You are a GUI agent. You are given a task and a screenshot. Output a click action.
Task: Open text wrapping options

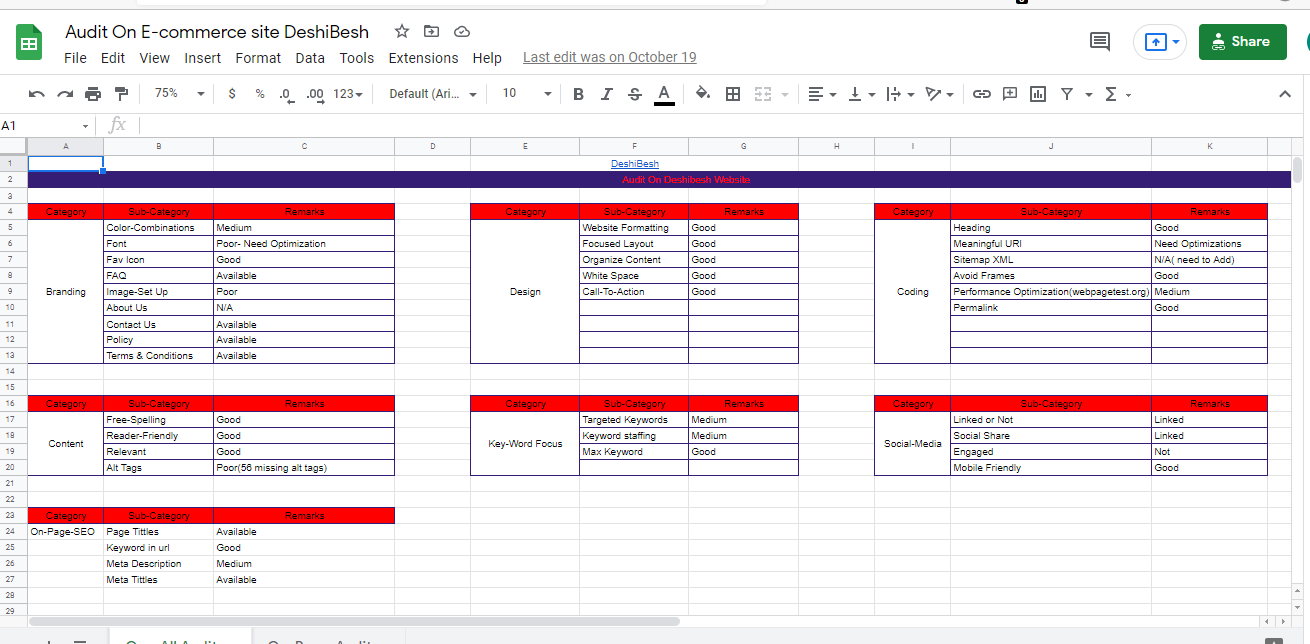[x=900, y=94]
